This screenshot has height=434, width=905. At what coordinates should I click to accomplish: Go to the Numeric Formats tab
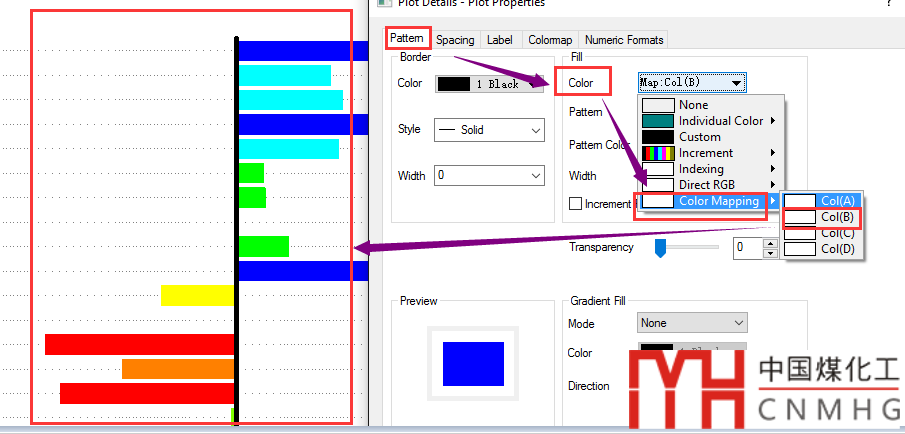[x=623, y=40]
